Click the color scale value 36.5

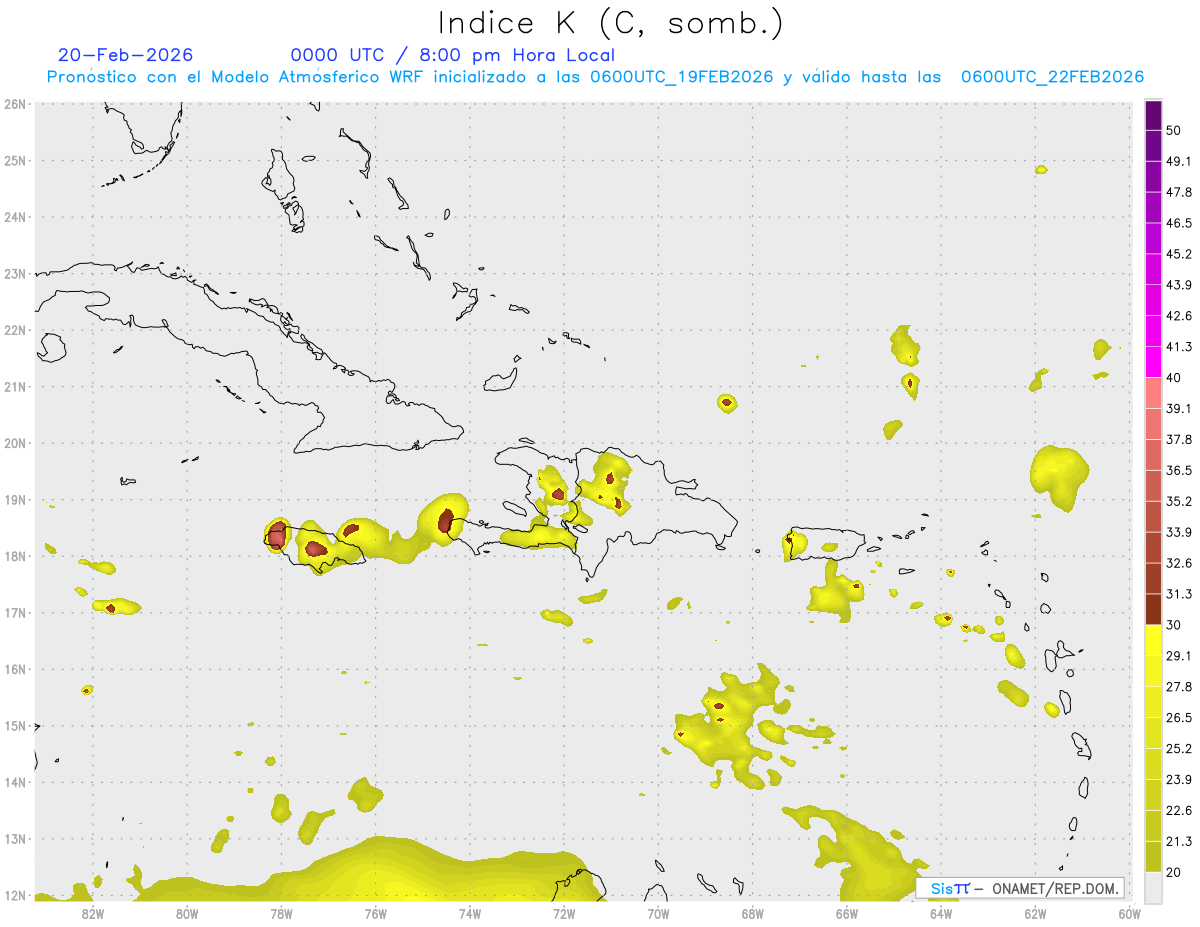(x=1178, y=471)
